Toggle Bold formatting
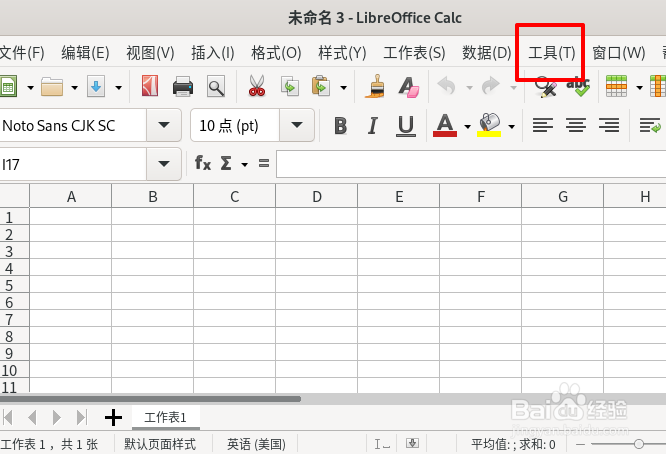The height and width of the screenshot is (454, 666). pos(341,126)
